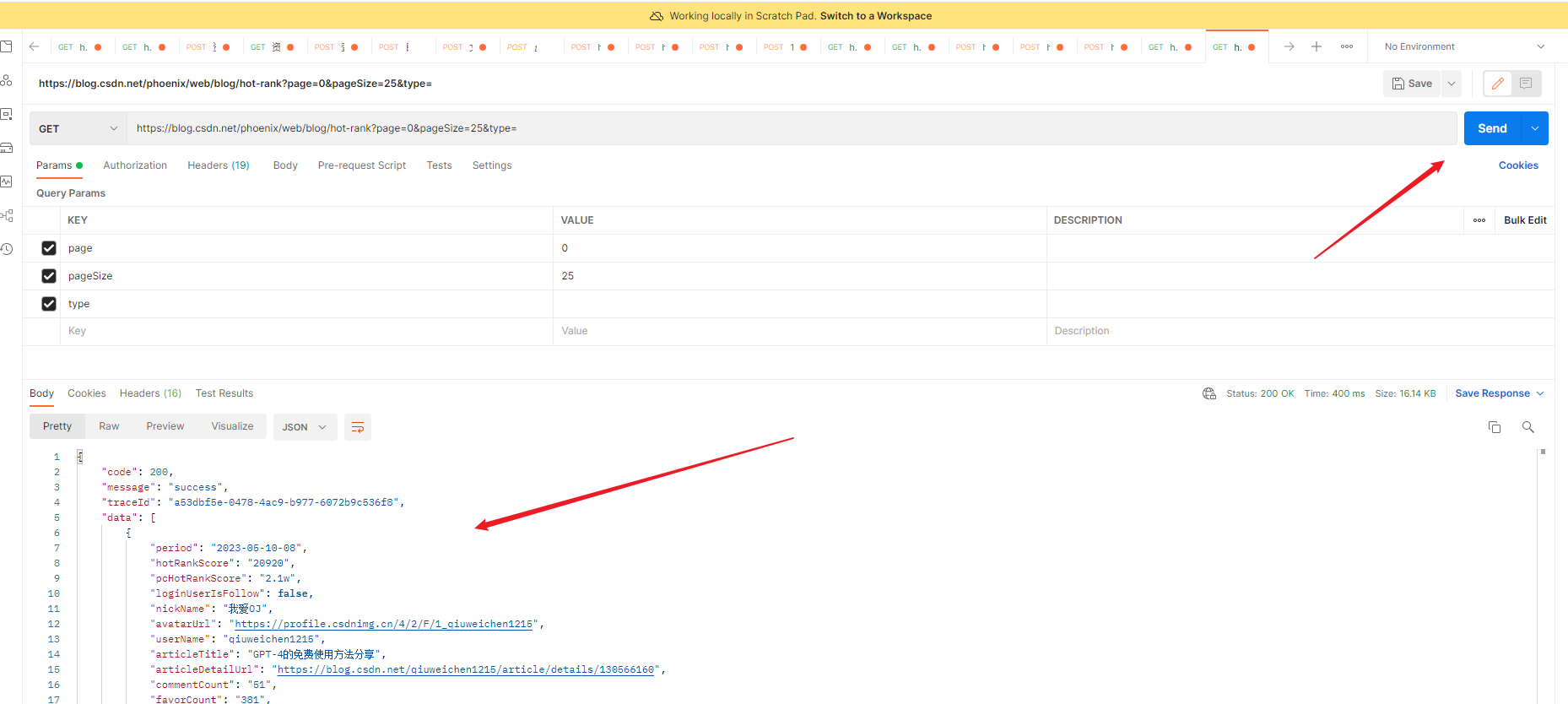Click the empty Value field in new param row
The height and width of the screenshot is (704, 1568).
click(x=800, y=331)
